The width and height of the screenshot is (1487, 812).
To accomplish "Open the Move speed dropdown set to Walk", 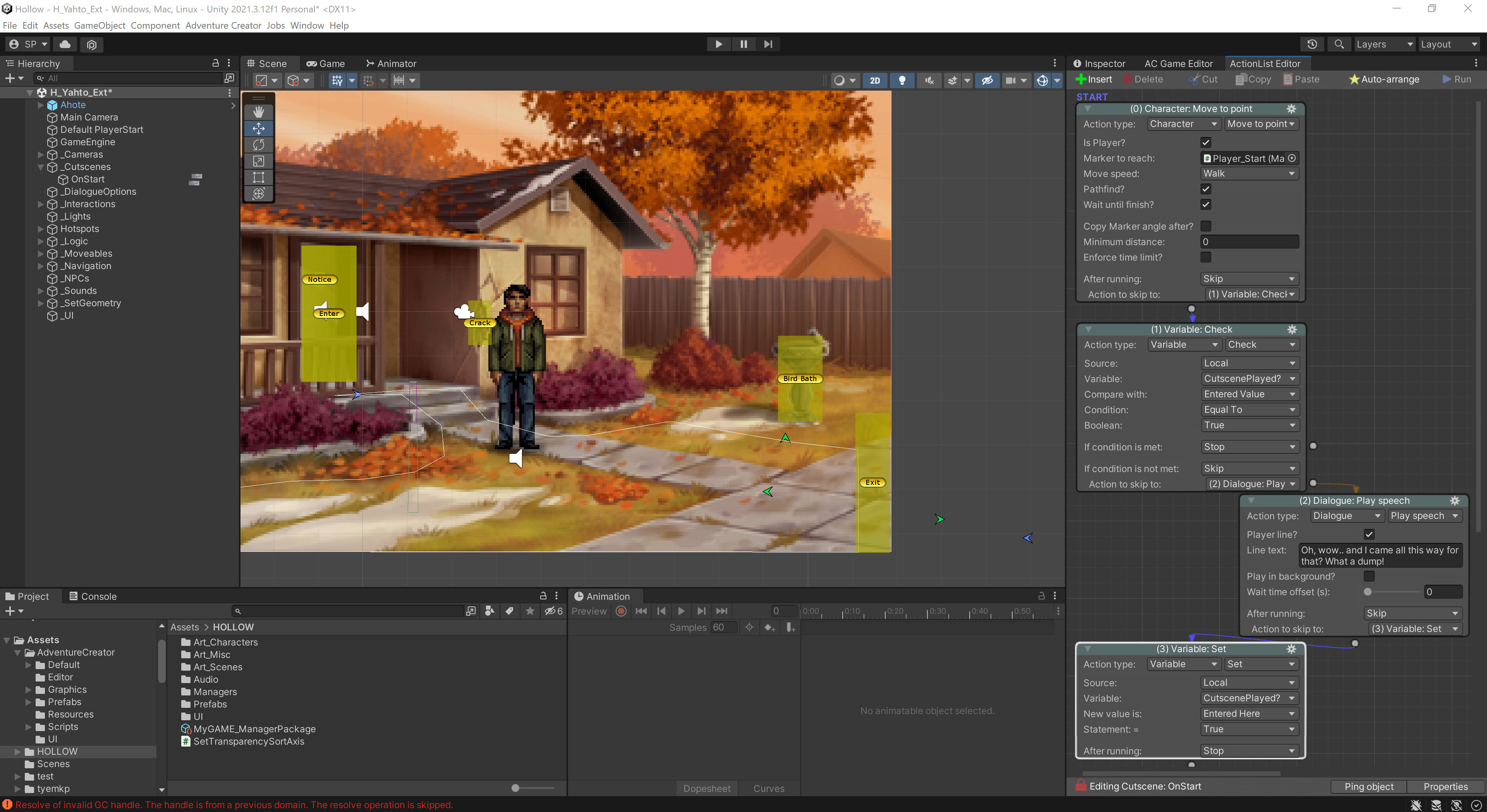I will click(x=1249, y=173).
